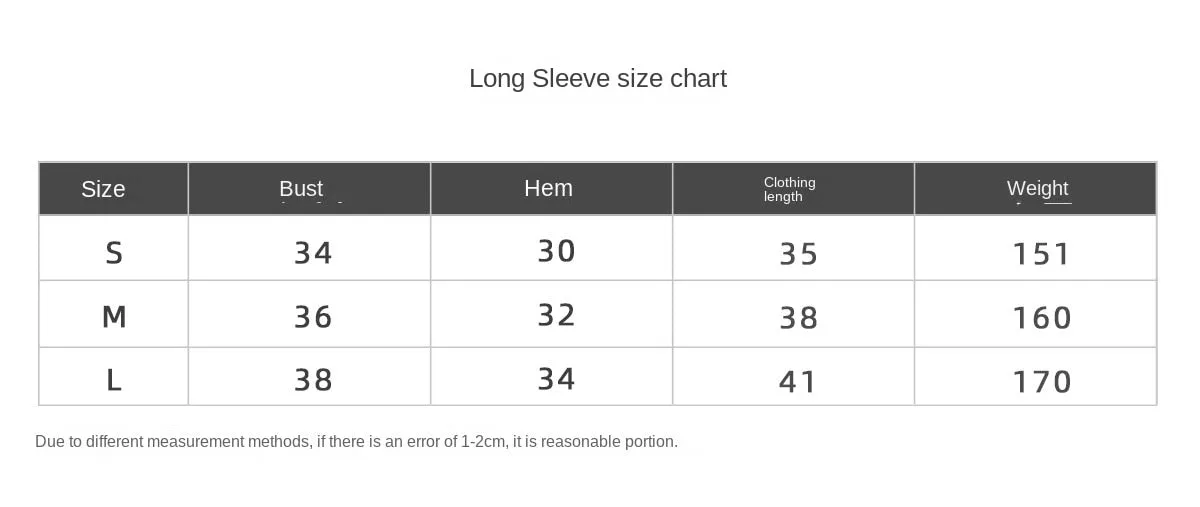Click the M size row label
1200x507 pixels.
(114, 317)
